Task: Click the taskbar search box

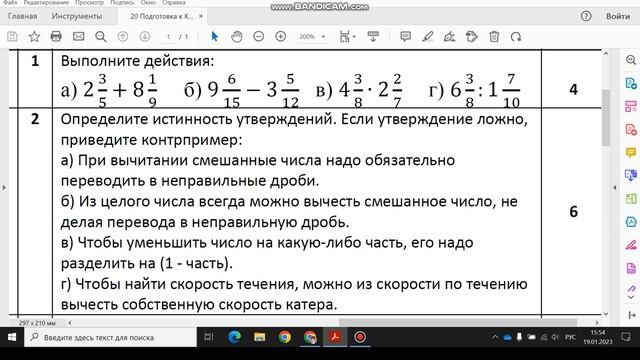Action: (x=110, y=337)
